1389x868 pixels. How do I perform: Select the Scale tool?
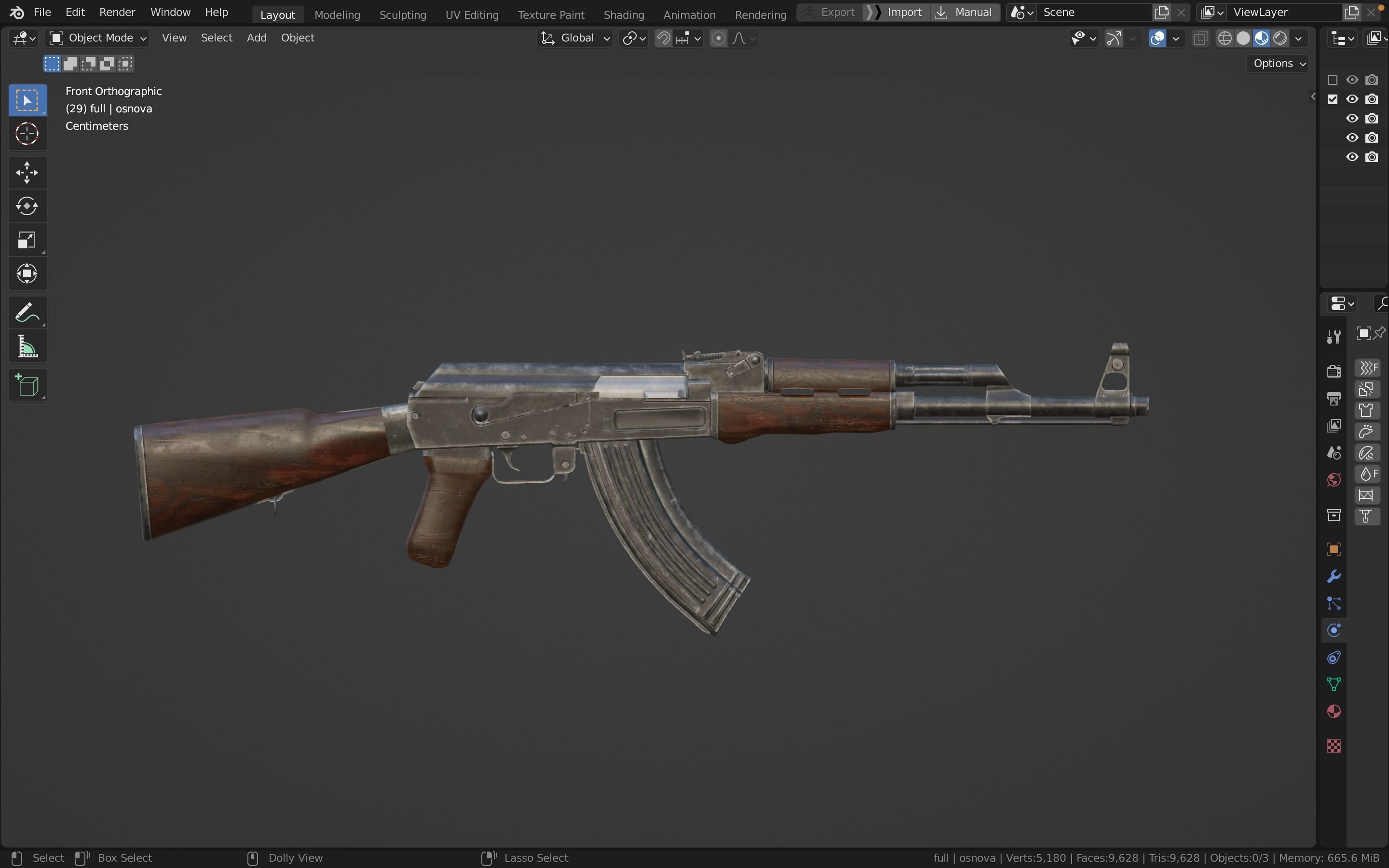(27, 240)
